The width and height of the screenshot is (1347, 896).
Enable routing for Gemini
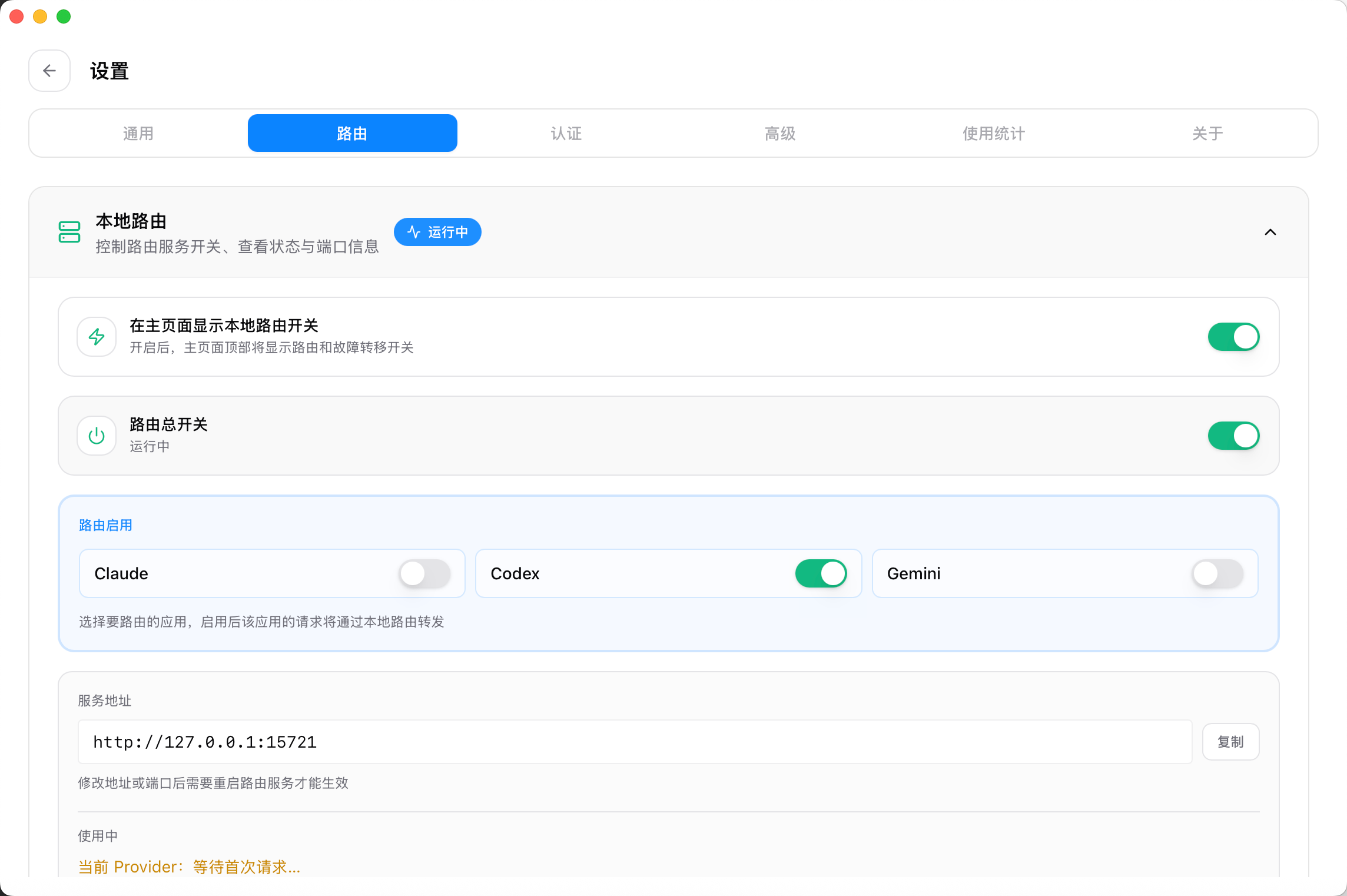point(1217,573)
